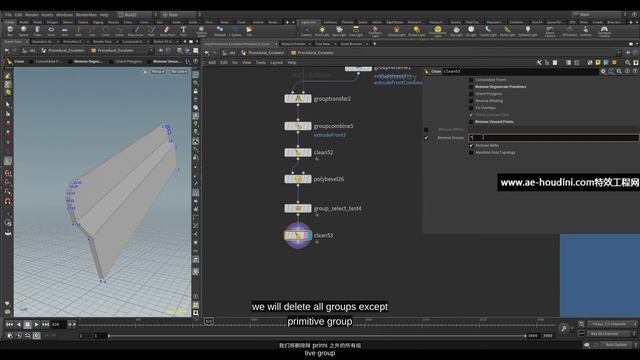This screenshot has height=360, width=640.
Task: Click the parameter pane help icon
Action: pos(635,71)
